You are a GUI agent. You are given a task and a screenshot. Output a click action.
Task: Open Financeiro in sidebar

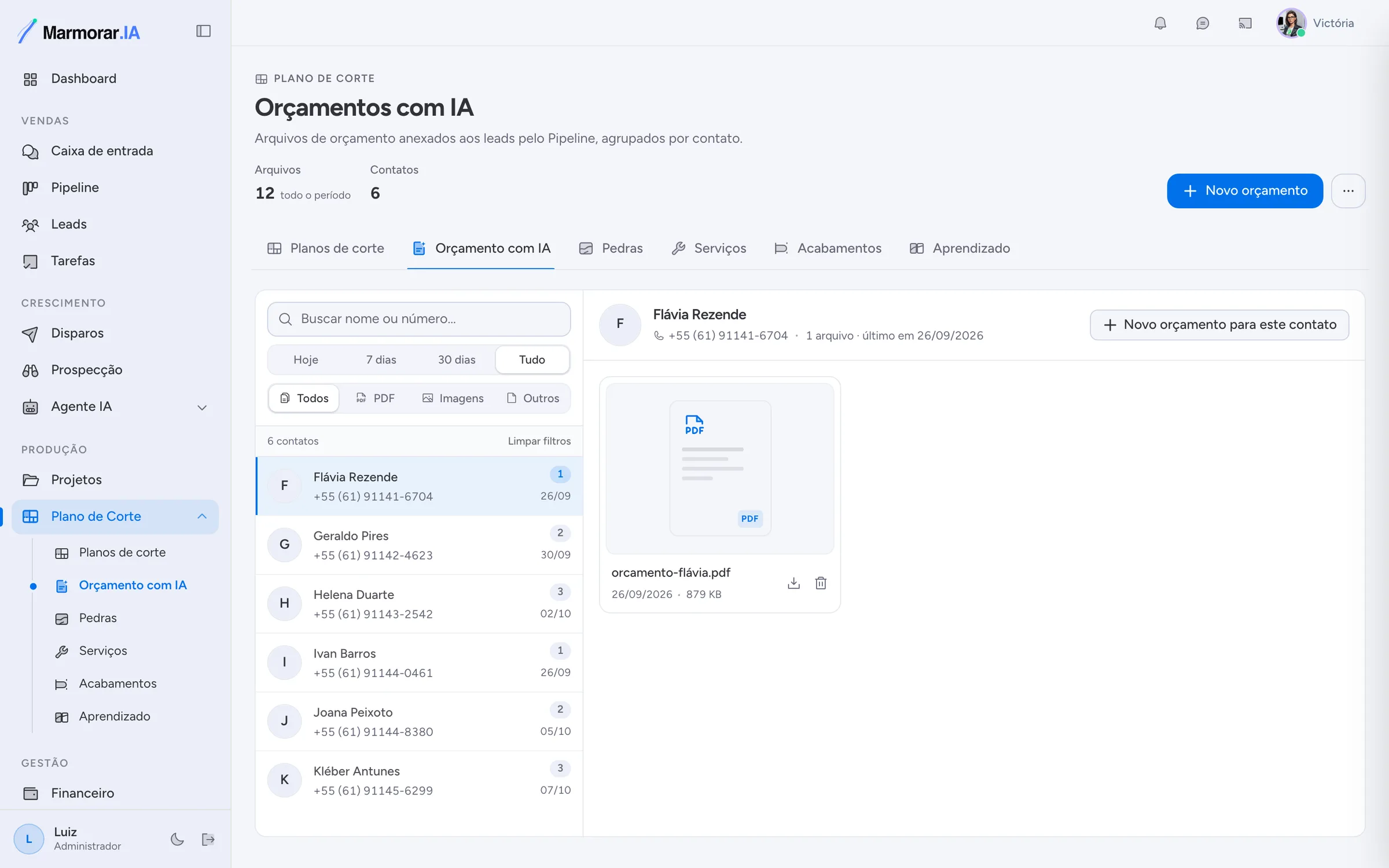tap(116, 793)
